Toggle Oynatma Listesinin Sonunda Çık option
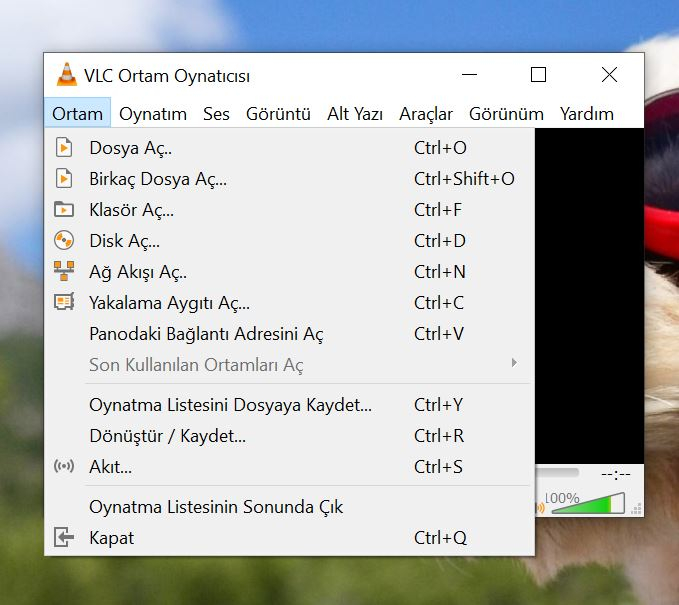Screen dimensions: 679x605 (x=216, y=507)
